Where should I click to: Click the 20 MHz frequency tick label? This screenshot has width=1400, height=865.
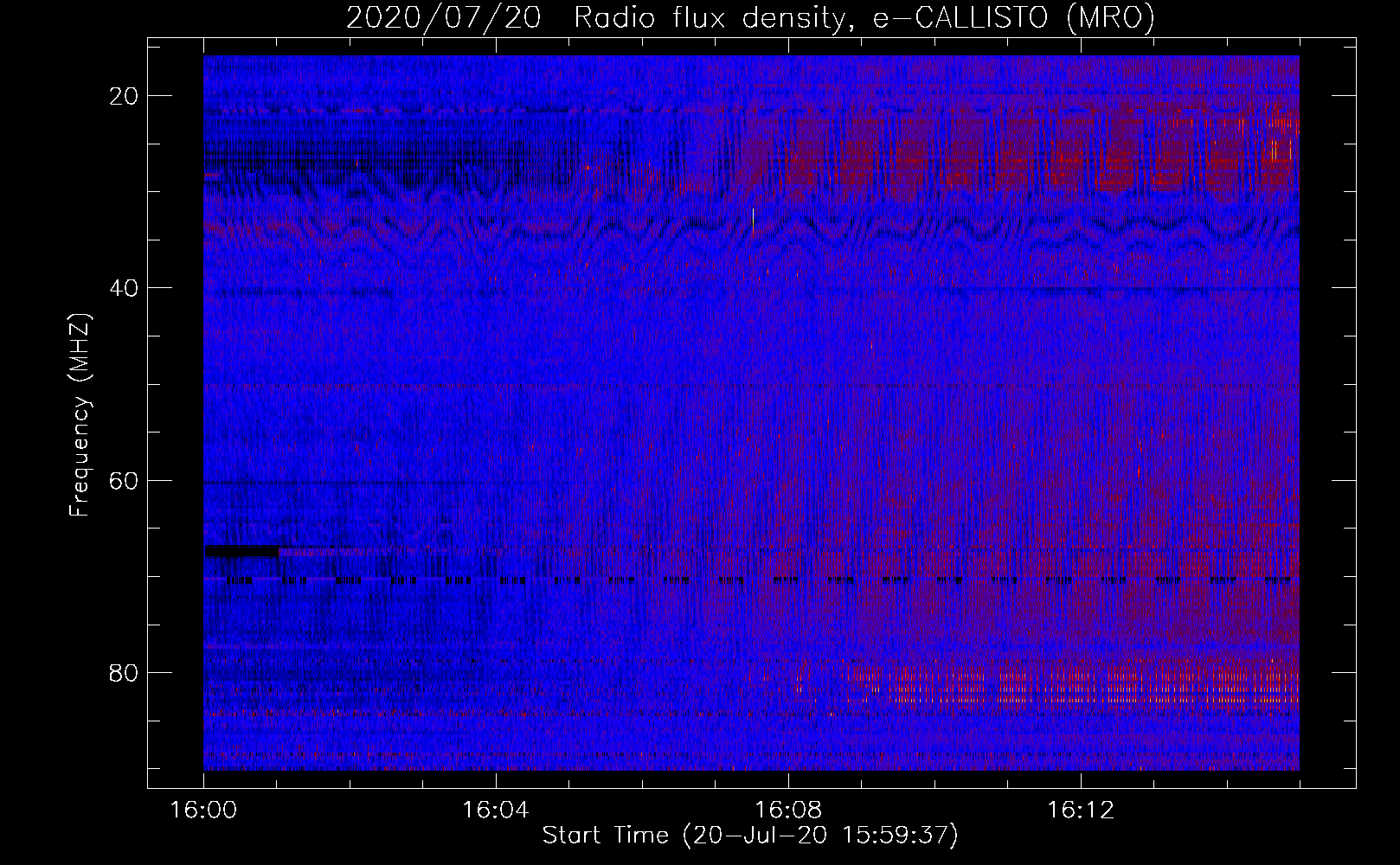click(x=124, y=96)
